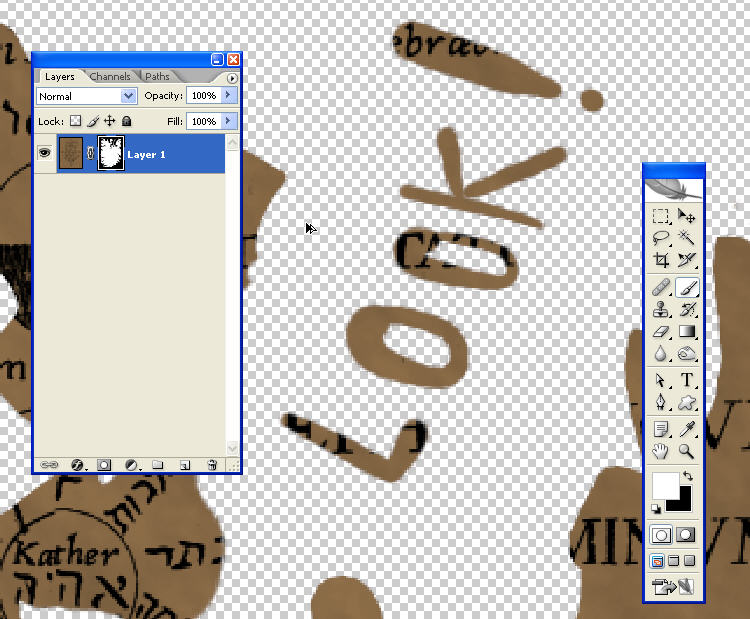The width and height of the screenshot is (750, 619).
Task: Swap foreground and background colors
Action: 688,475
